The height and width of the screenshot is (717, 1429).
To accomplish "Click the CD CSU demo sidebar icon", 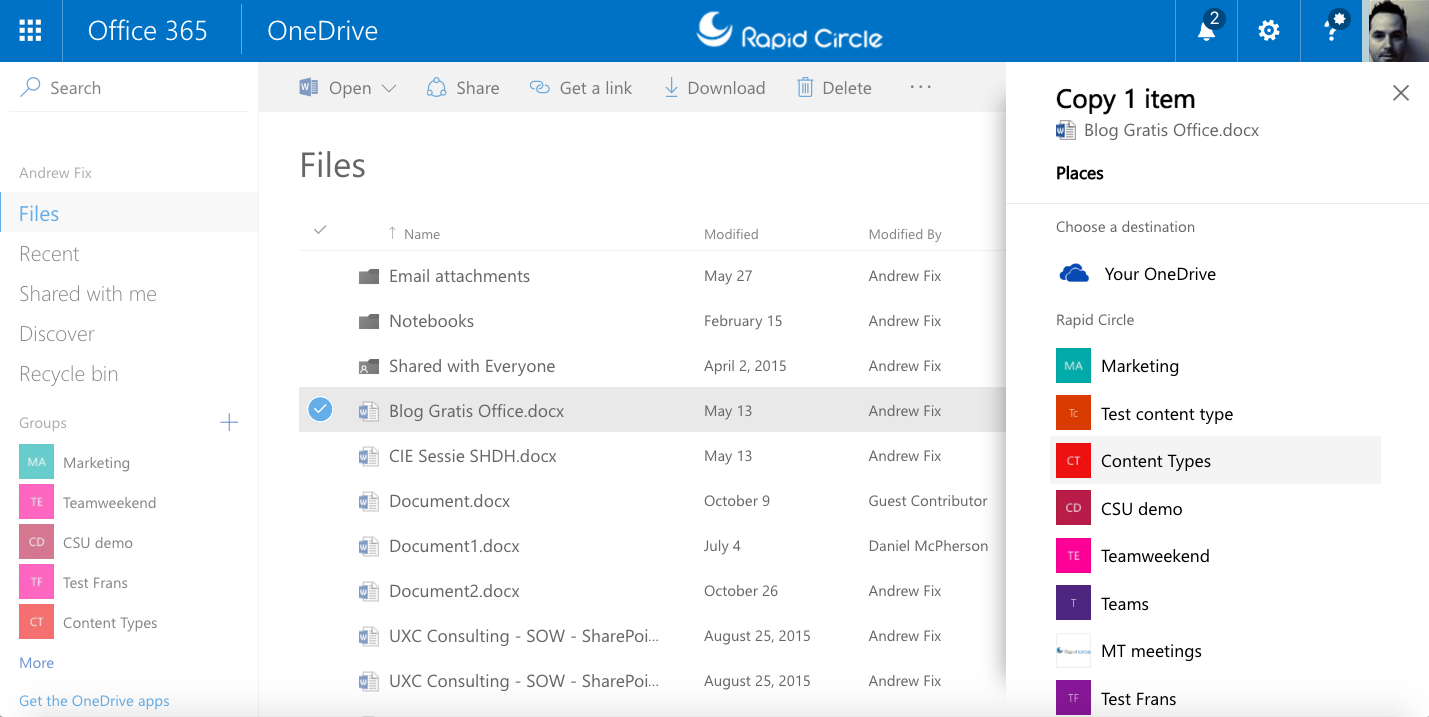I will (36, 542).
